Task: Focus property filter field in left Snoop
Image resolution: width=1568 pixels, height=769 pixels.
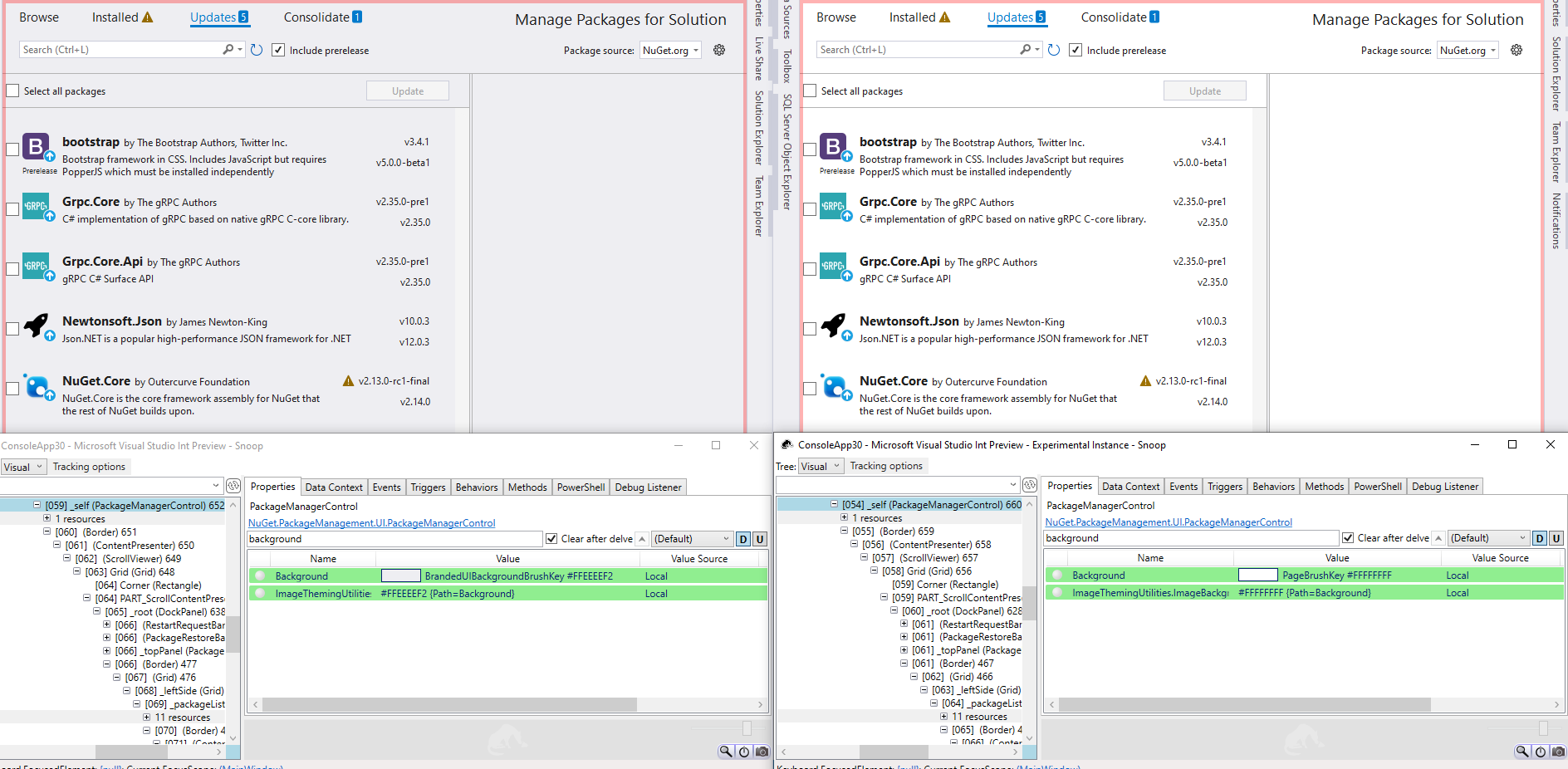Action: (x=394, y=539)
